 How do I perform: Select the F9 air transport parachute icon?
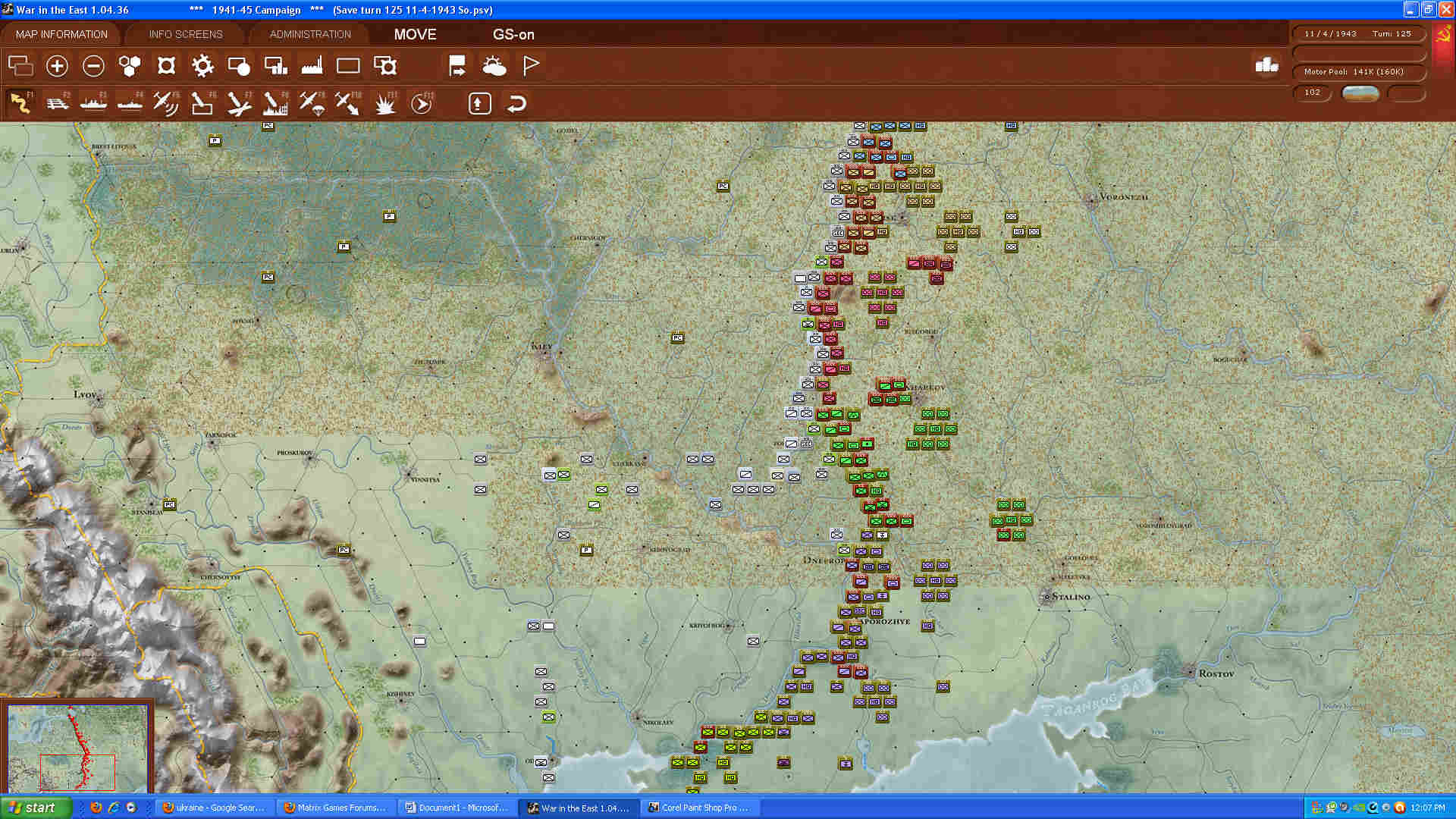311,103
